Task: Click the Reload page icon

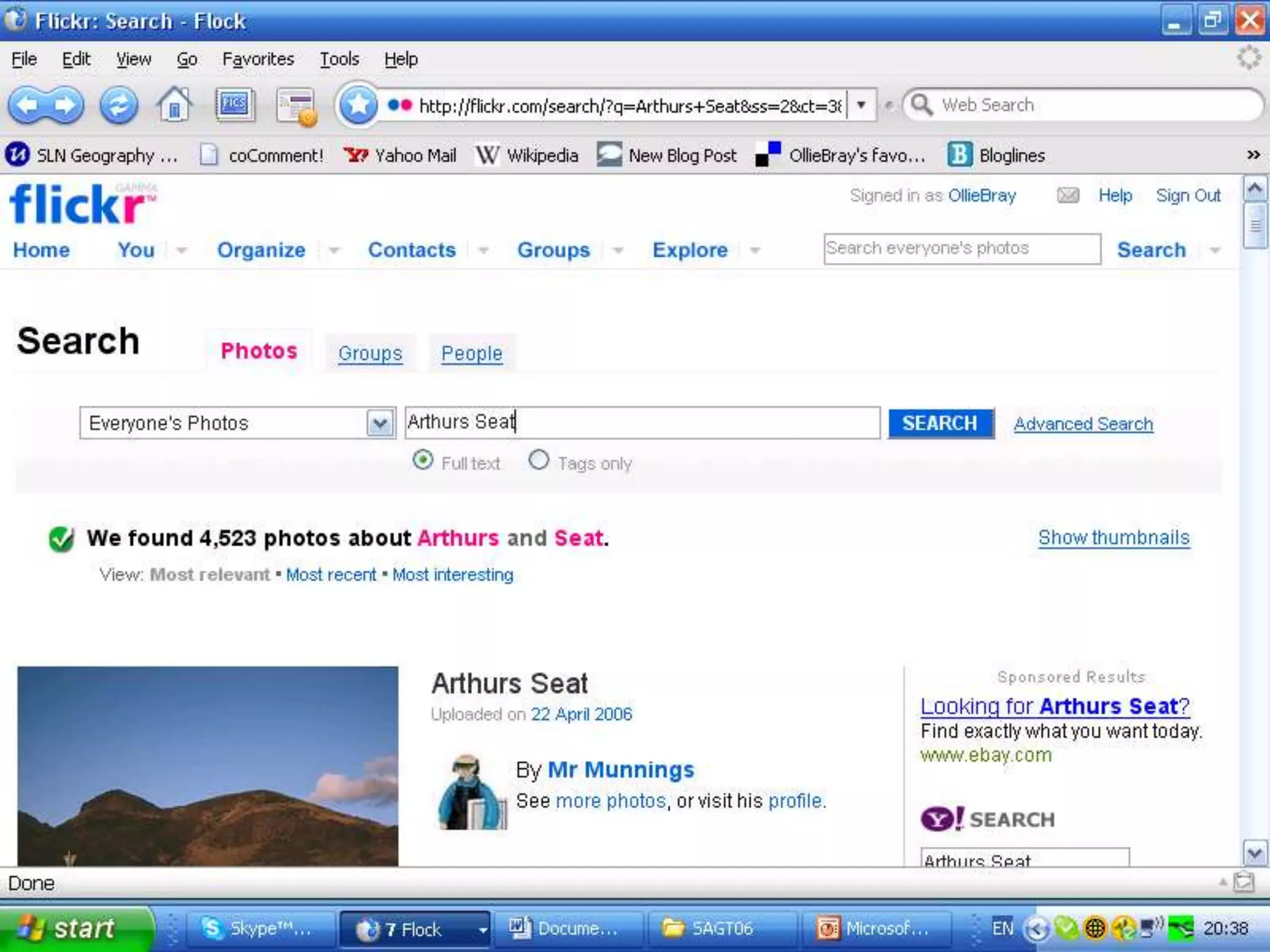Action: click(x=118, y=105)
